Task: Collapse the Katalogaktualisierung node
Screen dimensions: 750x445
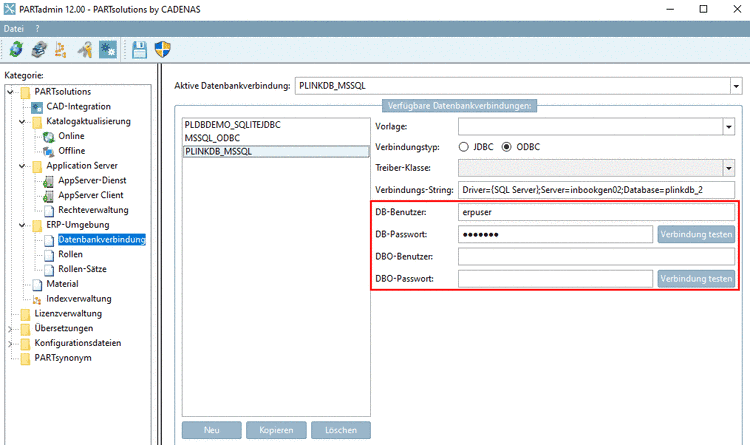Action: tap(22, 122)
